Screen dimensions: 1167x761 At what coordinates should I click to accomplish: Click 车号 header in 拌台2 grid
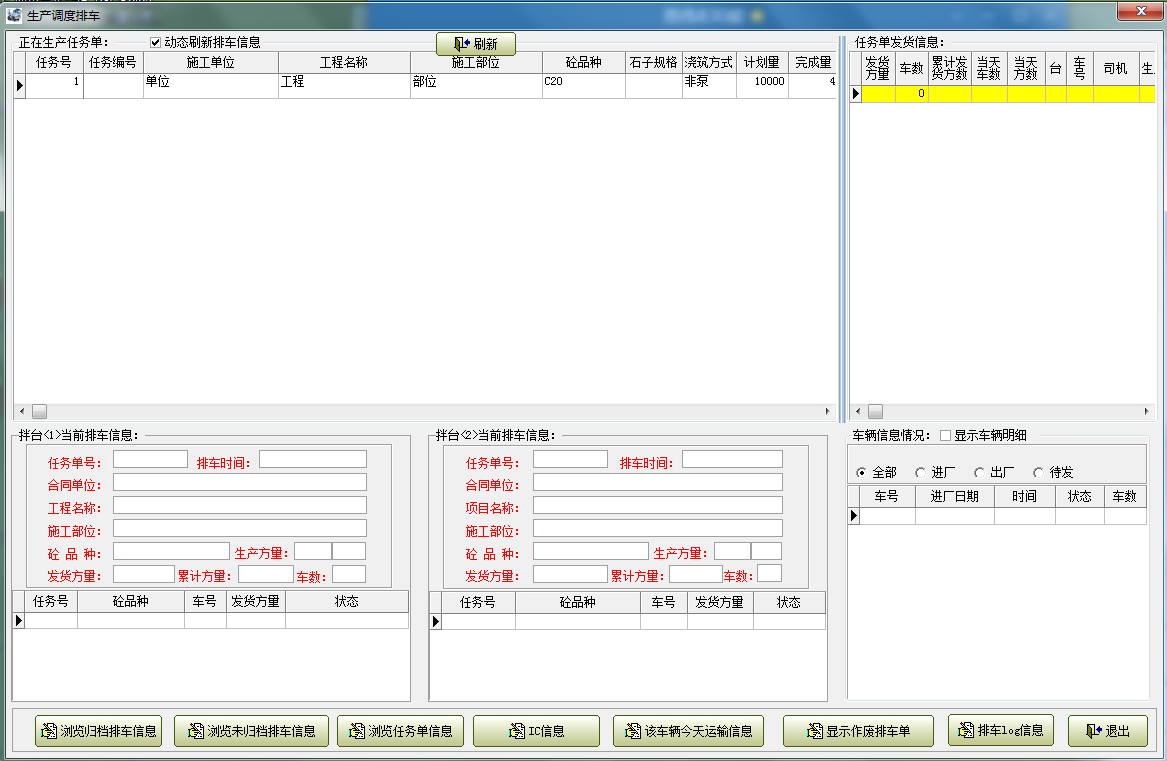(x=663, y=602)
